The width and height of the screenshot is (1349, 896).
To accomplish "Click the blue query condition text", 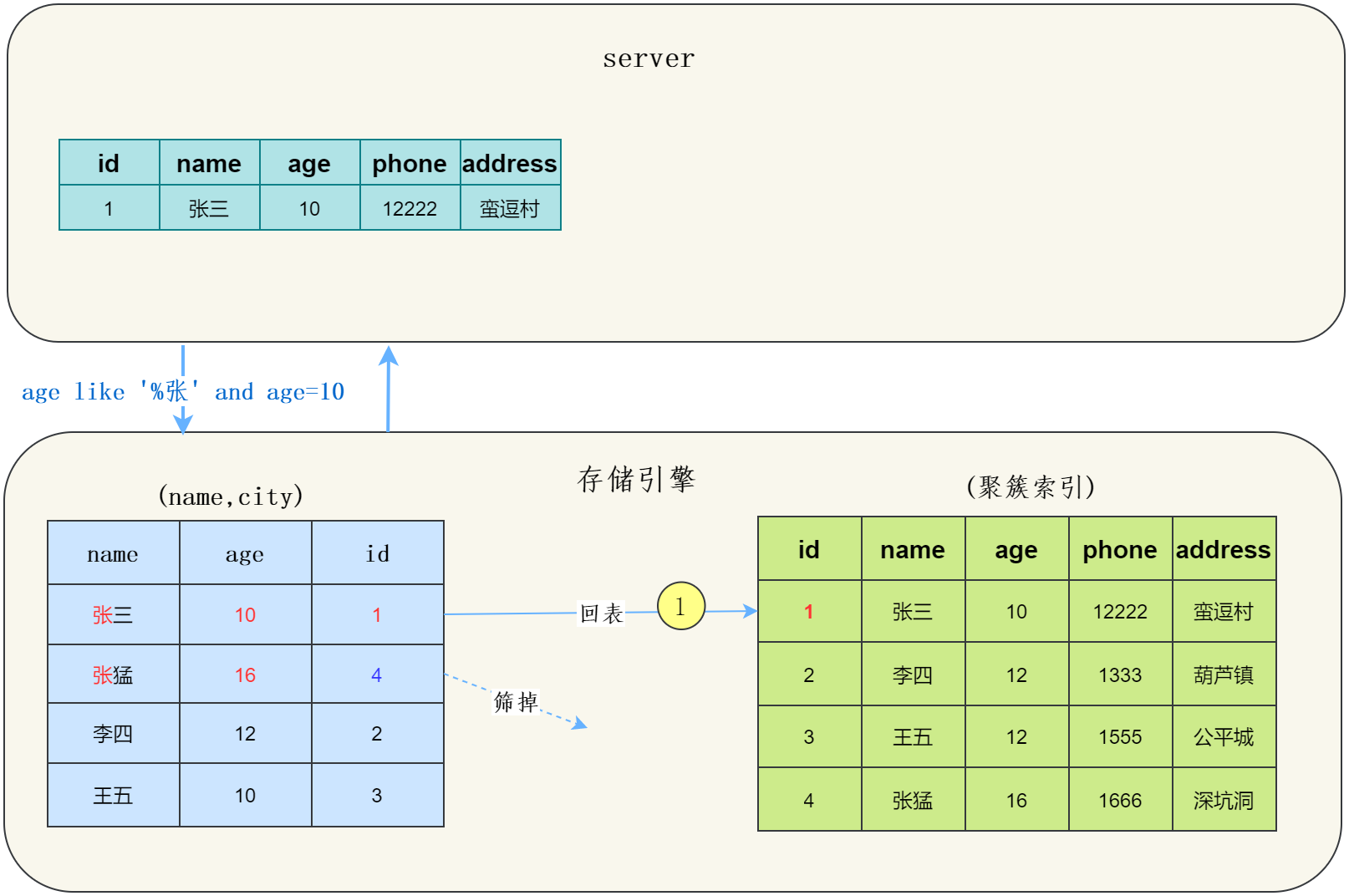I will pyautogui.click(x=183, y=391).
